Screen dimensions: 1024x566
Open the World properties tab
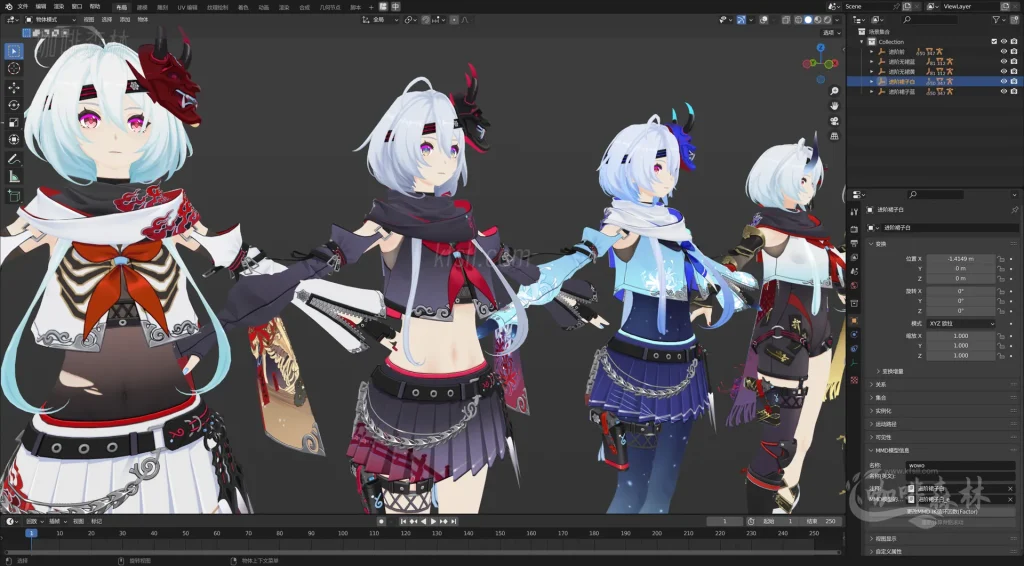(x=854, y=285)
